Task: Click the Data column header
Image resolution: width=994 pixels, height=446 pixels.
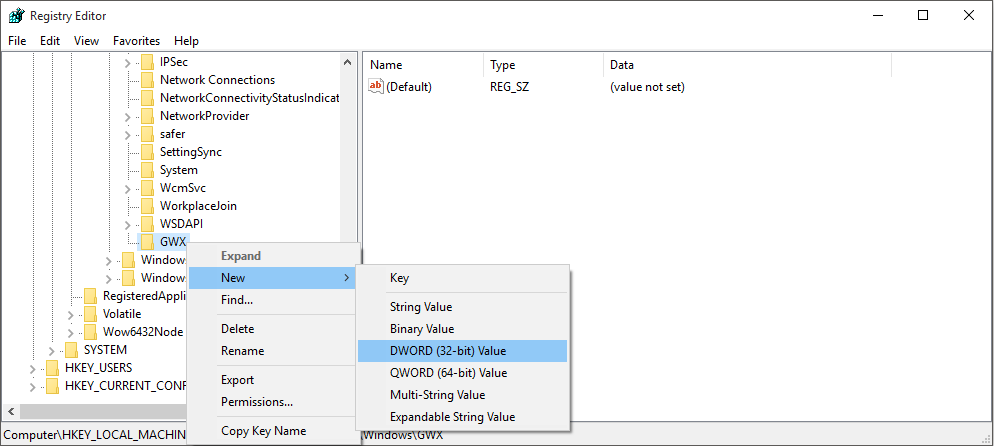Action: tap(621, 65)
